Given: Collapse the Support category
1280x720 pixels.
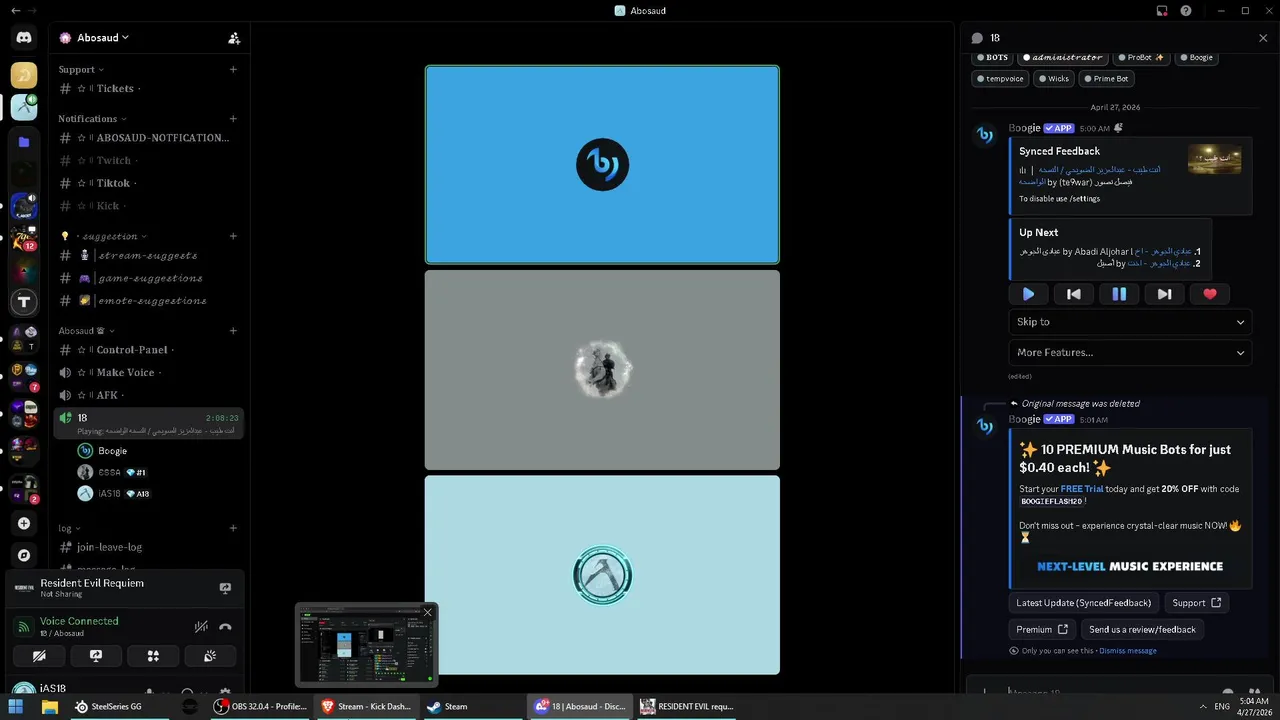Looking at the screenshot, I should pos(81,70).
